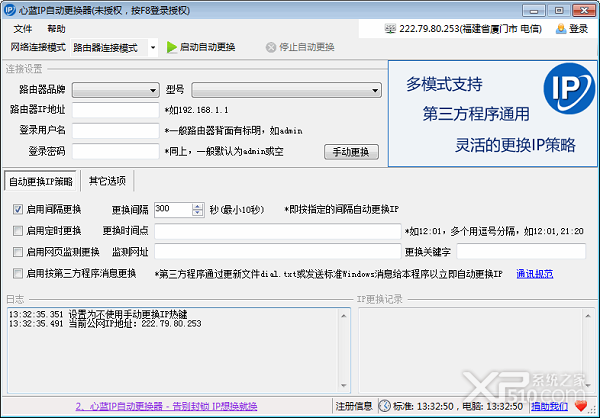This screenshot has height=418, width=600.
Task: Click the IP app icon in title bar
Action: pyautogui.click(x=10, y=10)
